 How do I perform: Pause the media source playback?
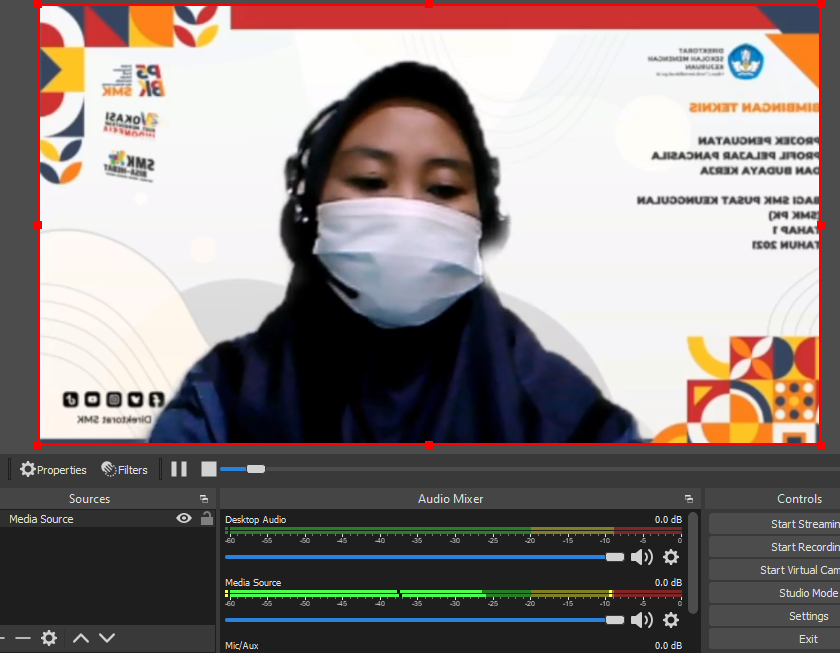[179, 469]
